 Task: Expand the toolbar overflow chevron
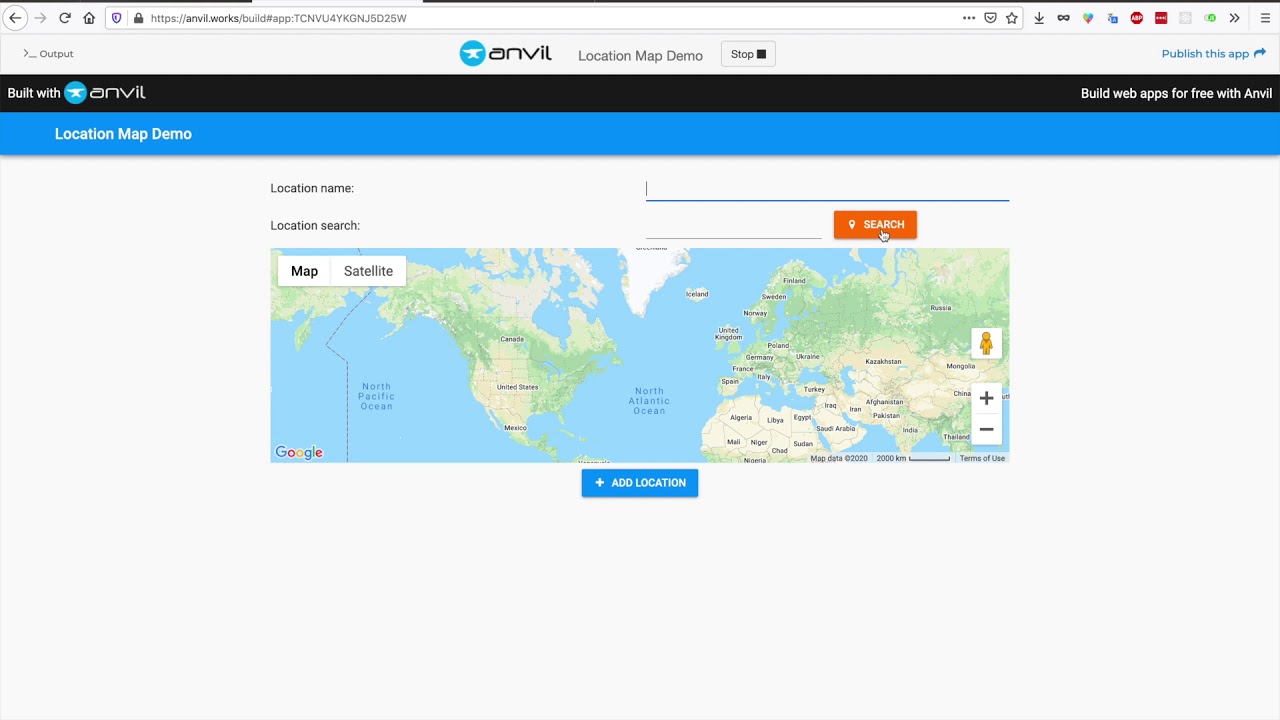(x=1234, y=18)
